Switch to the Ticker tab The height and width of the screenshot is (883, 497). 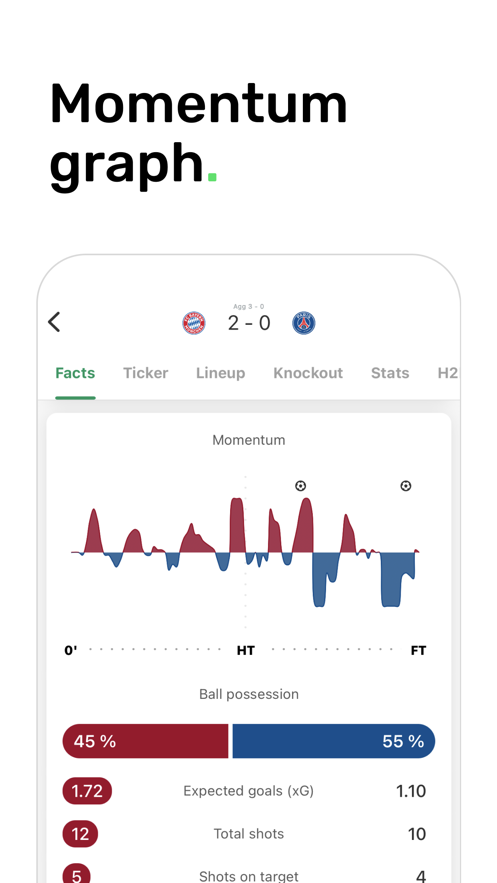click(146, 373)
